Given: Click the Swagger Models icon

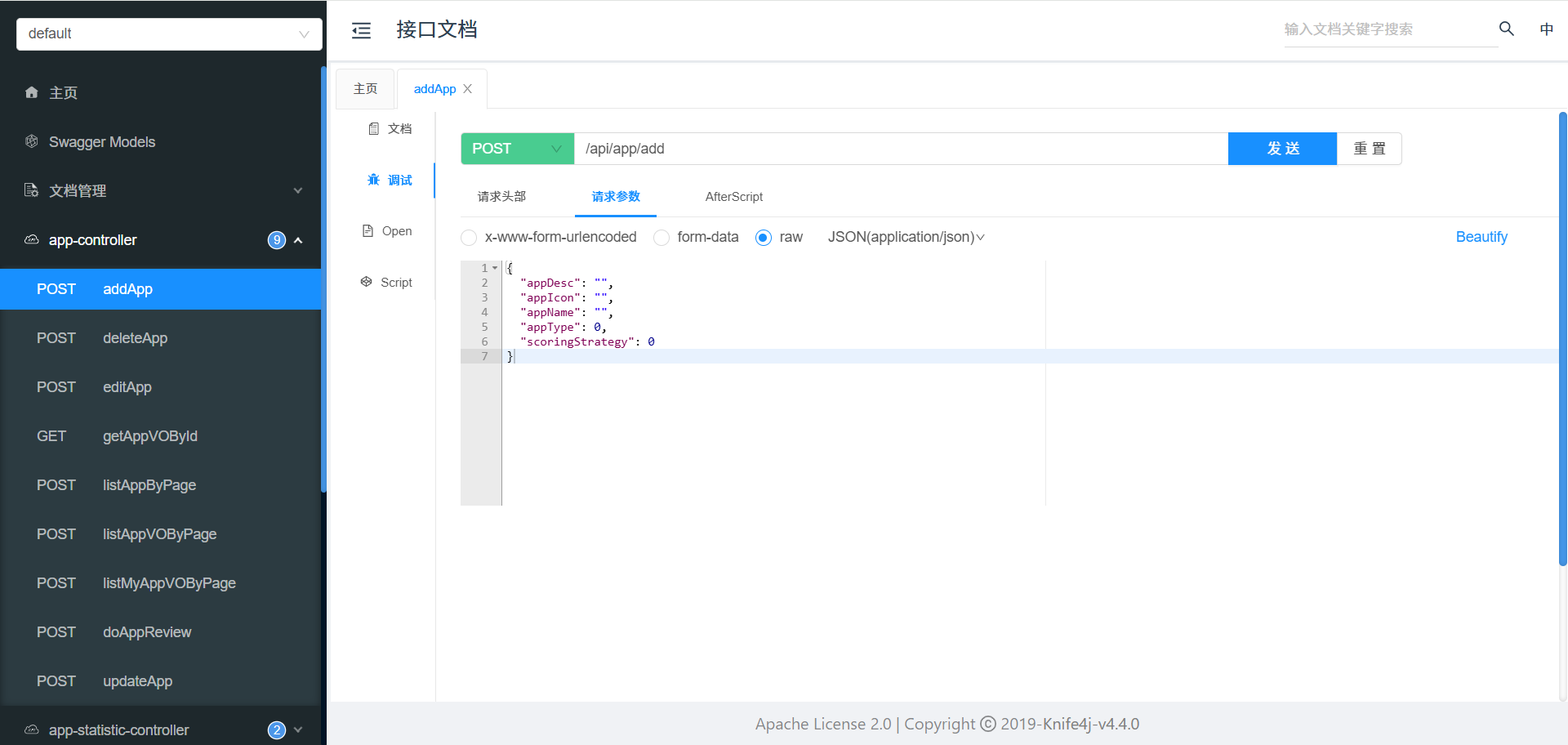Looking at the screenshot, I should pyautogui.click(x=32, y=141).
